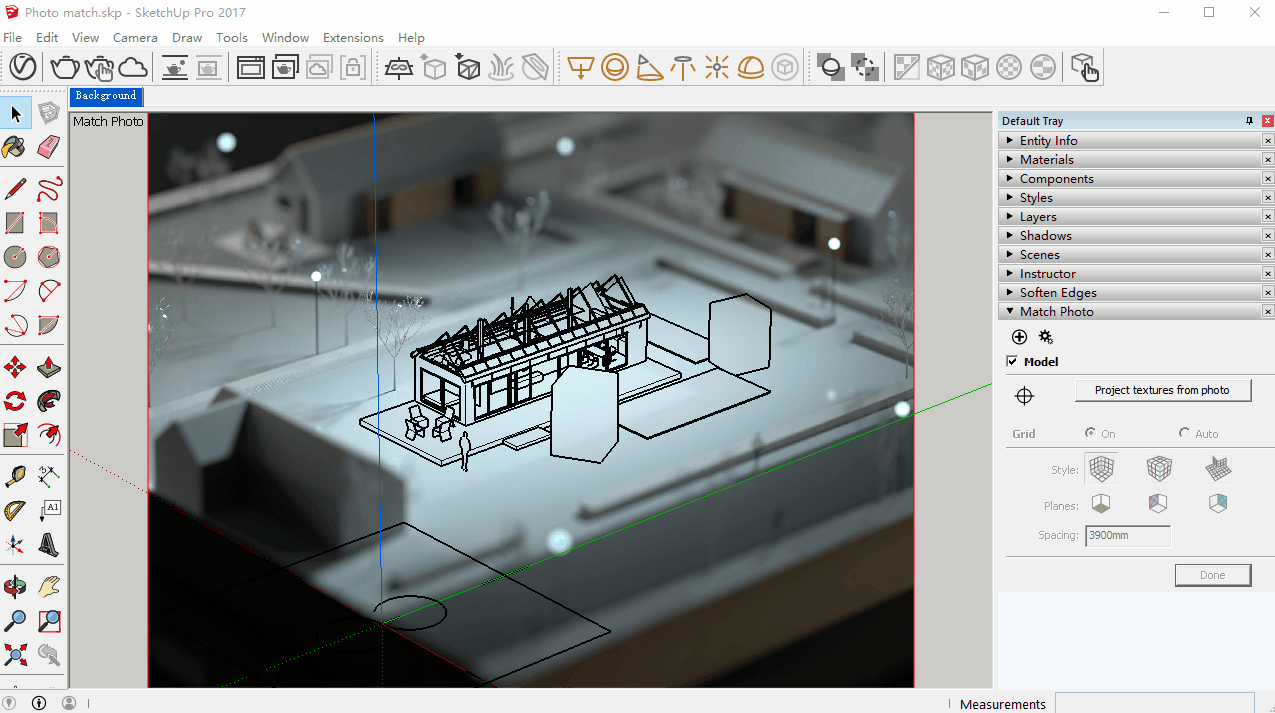The height and width of the screenshot is (713, 1275).
Task: Open Match Photo edit gear icon
Action: point(1046,337)
